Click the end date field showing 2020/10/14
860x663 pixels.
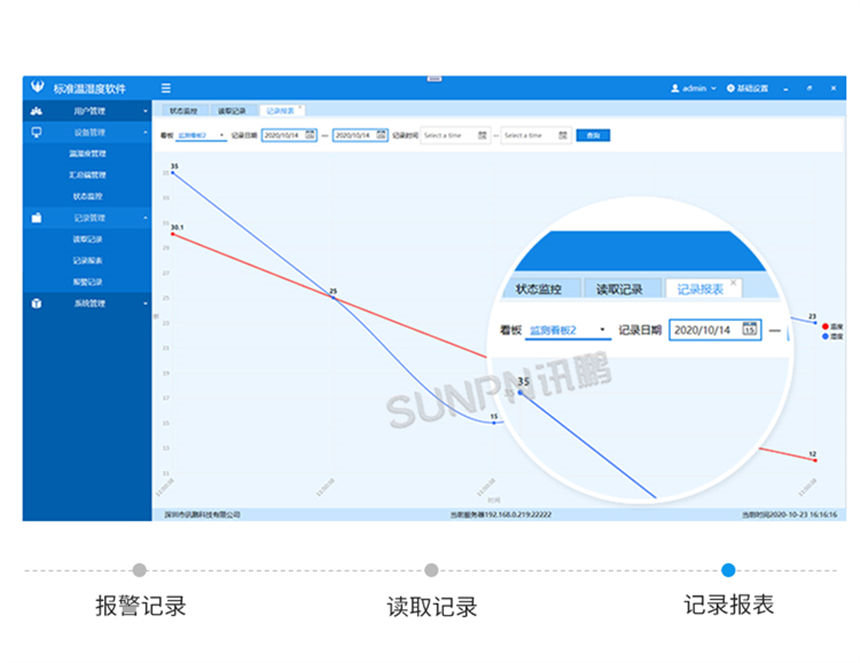[x=357, y=135]
